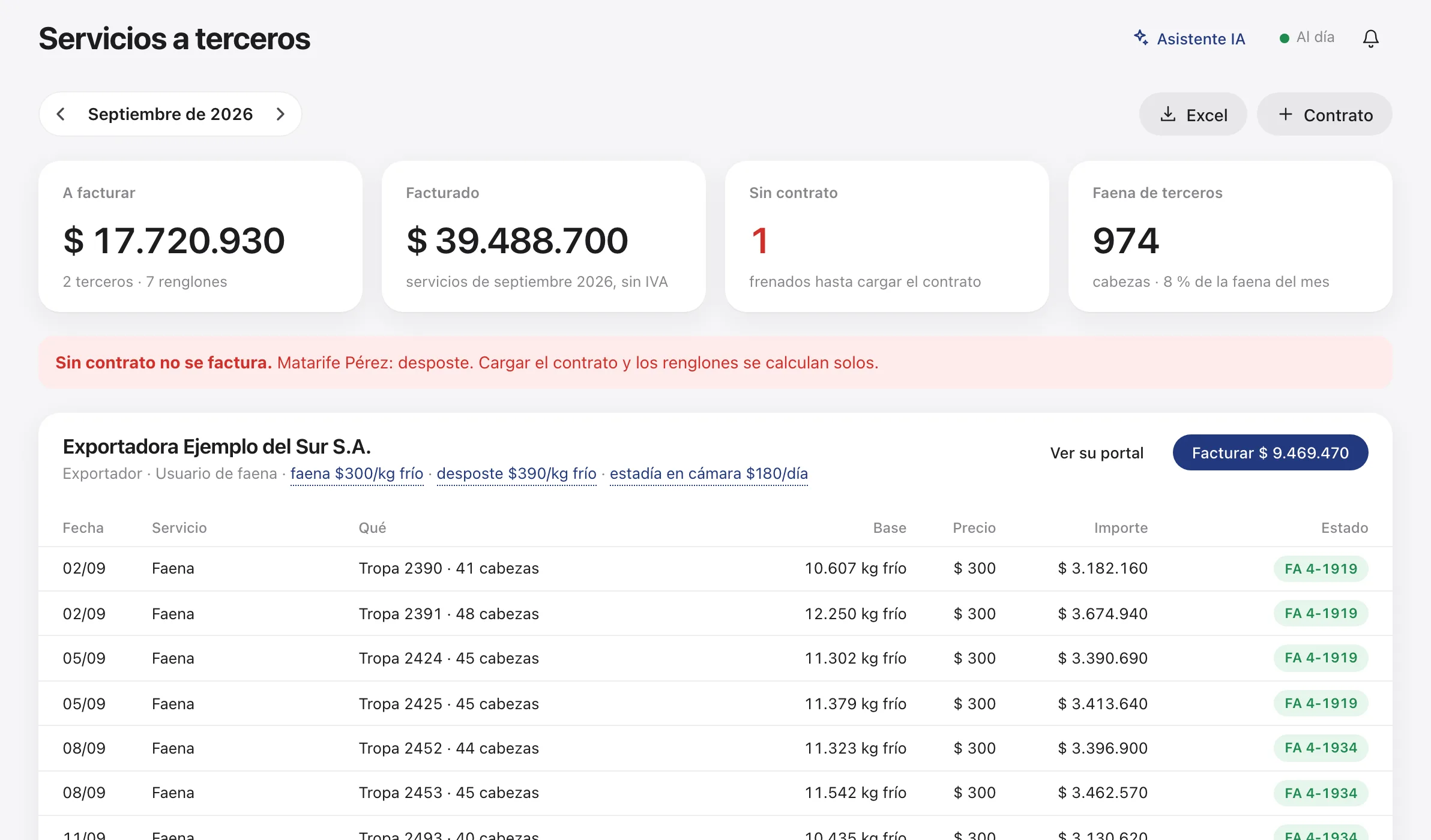Open the Faena de terceros card
The image size is (1431, 840).
click(1231, 236)
